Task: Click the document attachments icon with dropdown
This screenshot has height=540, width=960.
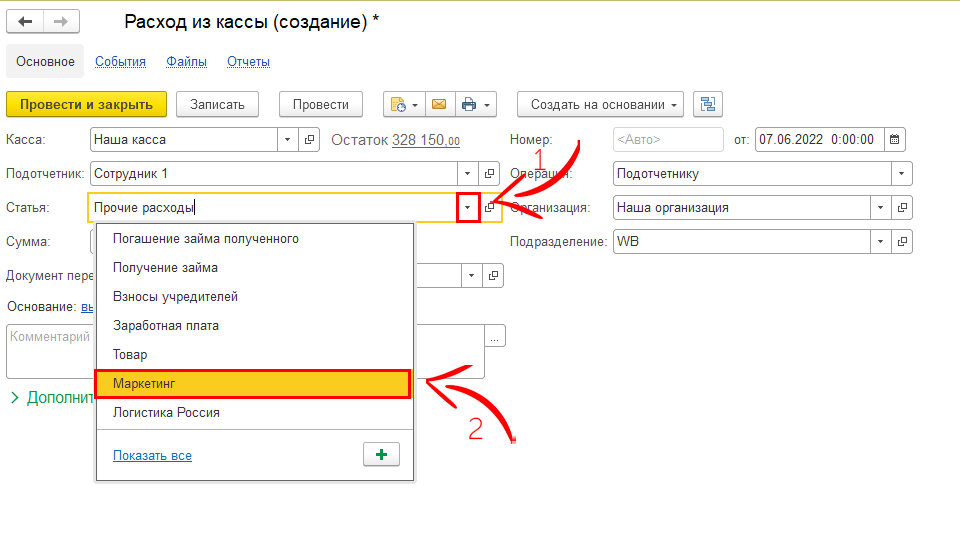Action: pos(404,104)
